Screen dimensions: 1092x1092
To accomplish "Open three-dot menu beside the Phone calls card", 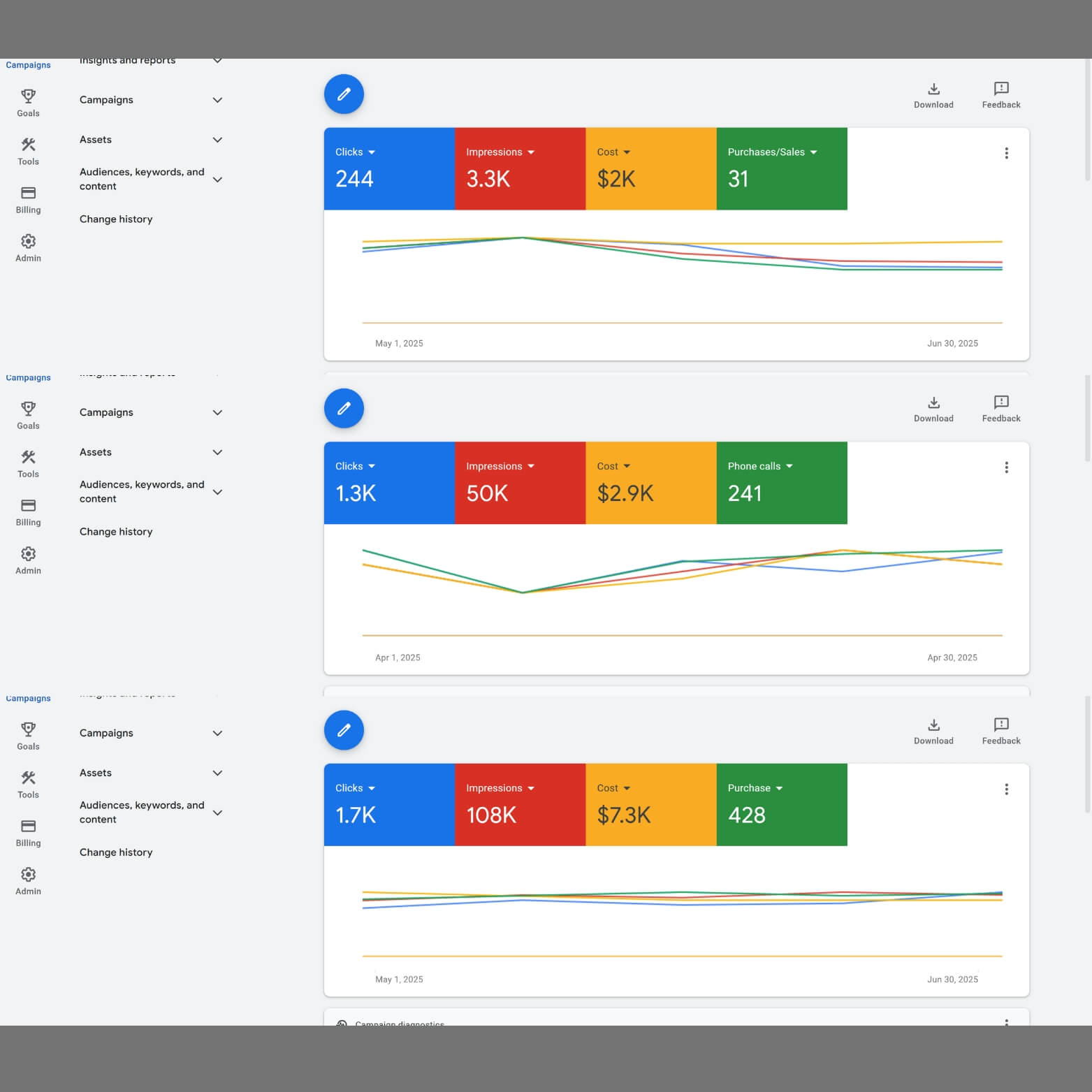I will point(1006,467).
